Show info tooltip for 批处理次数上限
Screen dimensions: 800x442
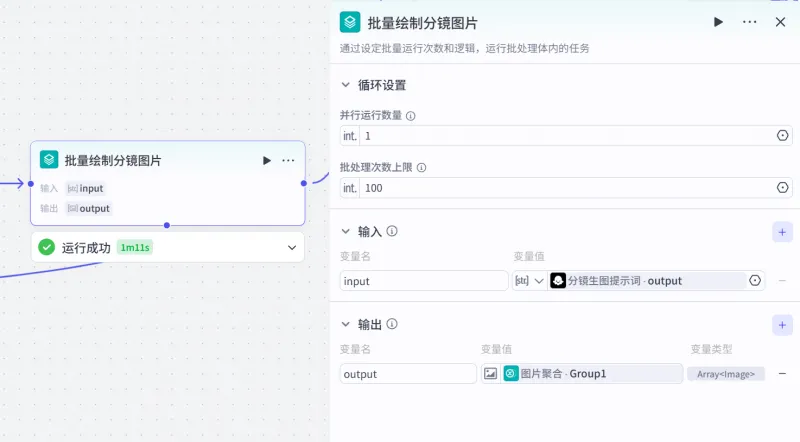[x=421, y=167]
